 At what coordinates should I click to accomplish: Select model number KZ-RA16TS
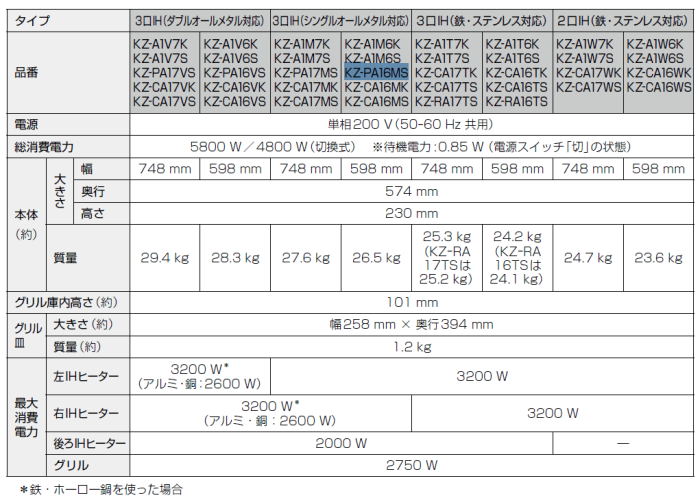(x=517, y=101)
